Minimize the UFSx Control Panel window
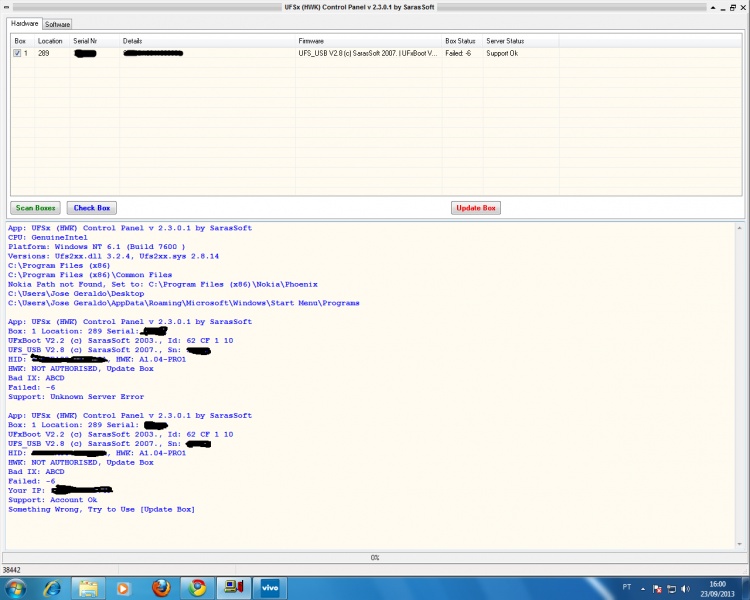 (x=723, y=8)
